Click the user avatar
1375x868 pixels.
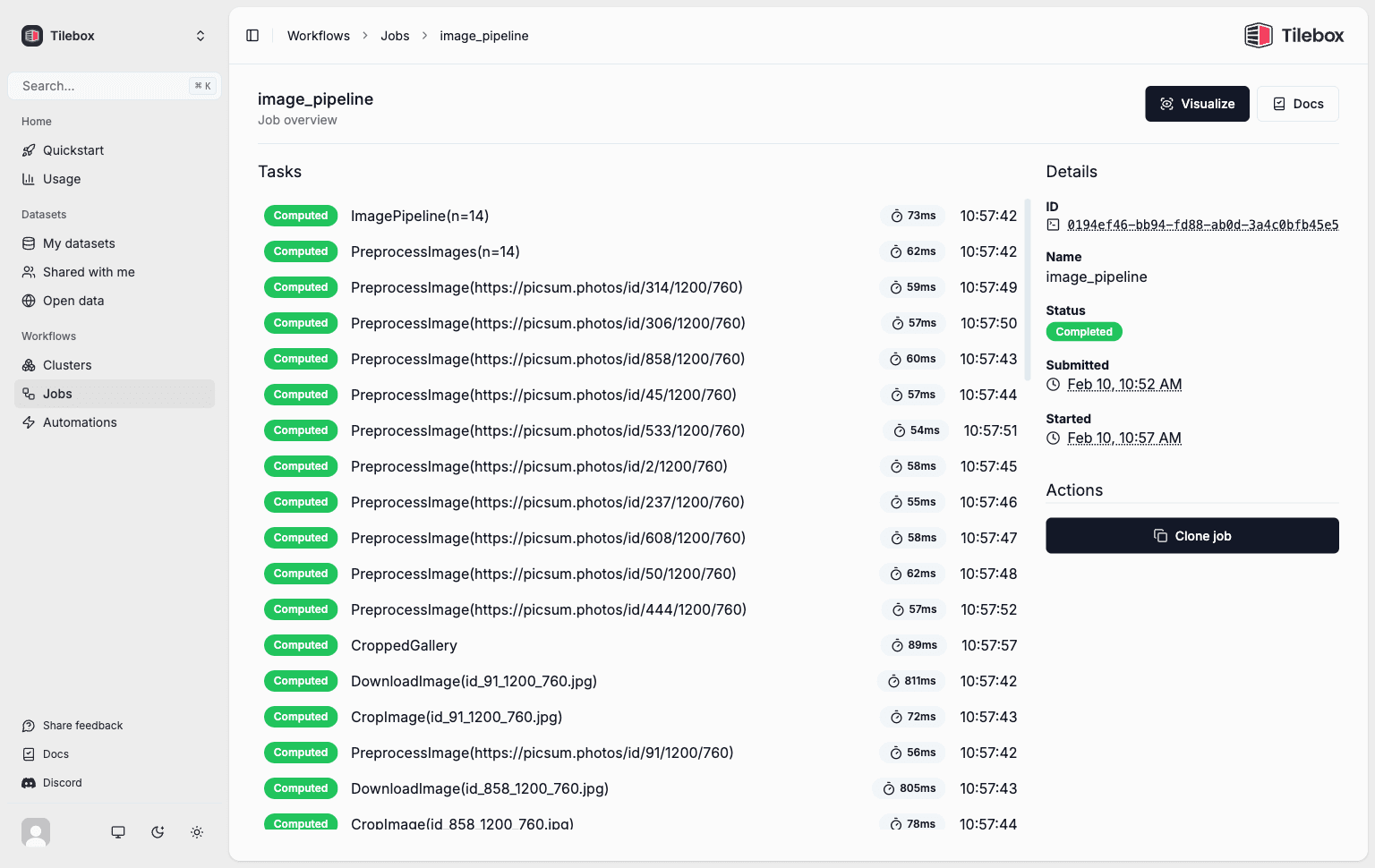(36, 832)
